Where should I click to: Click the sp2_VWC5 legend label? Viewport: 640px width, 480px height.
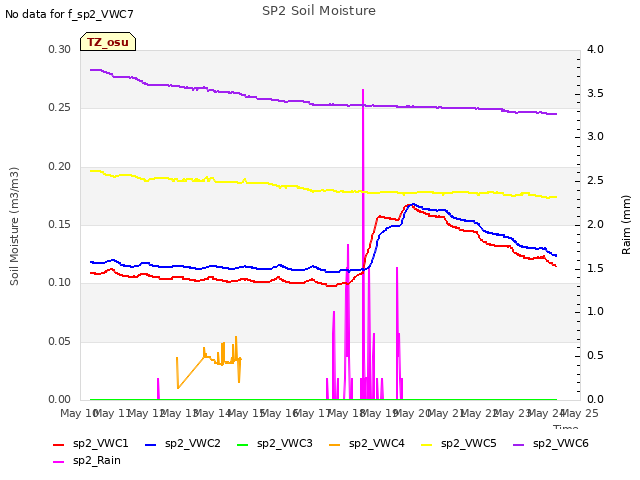pyautogui.click(x=469, y=443)
